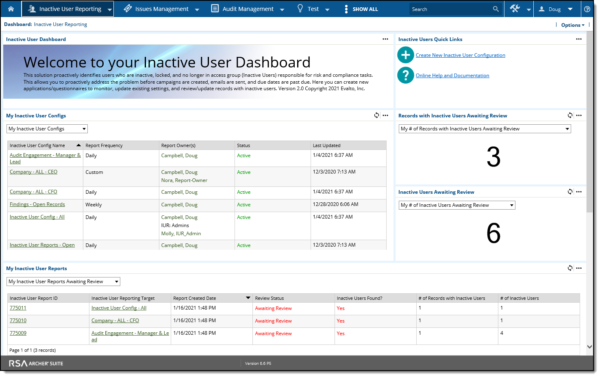Click inside the Search input field

coord(451,9)
